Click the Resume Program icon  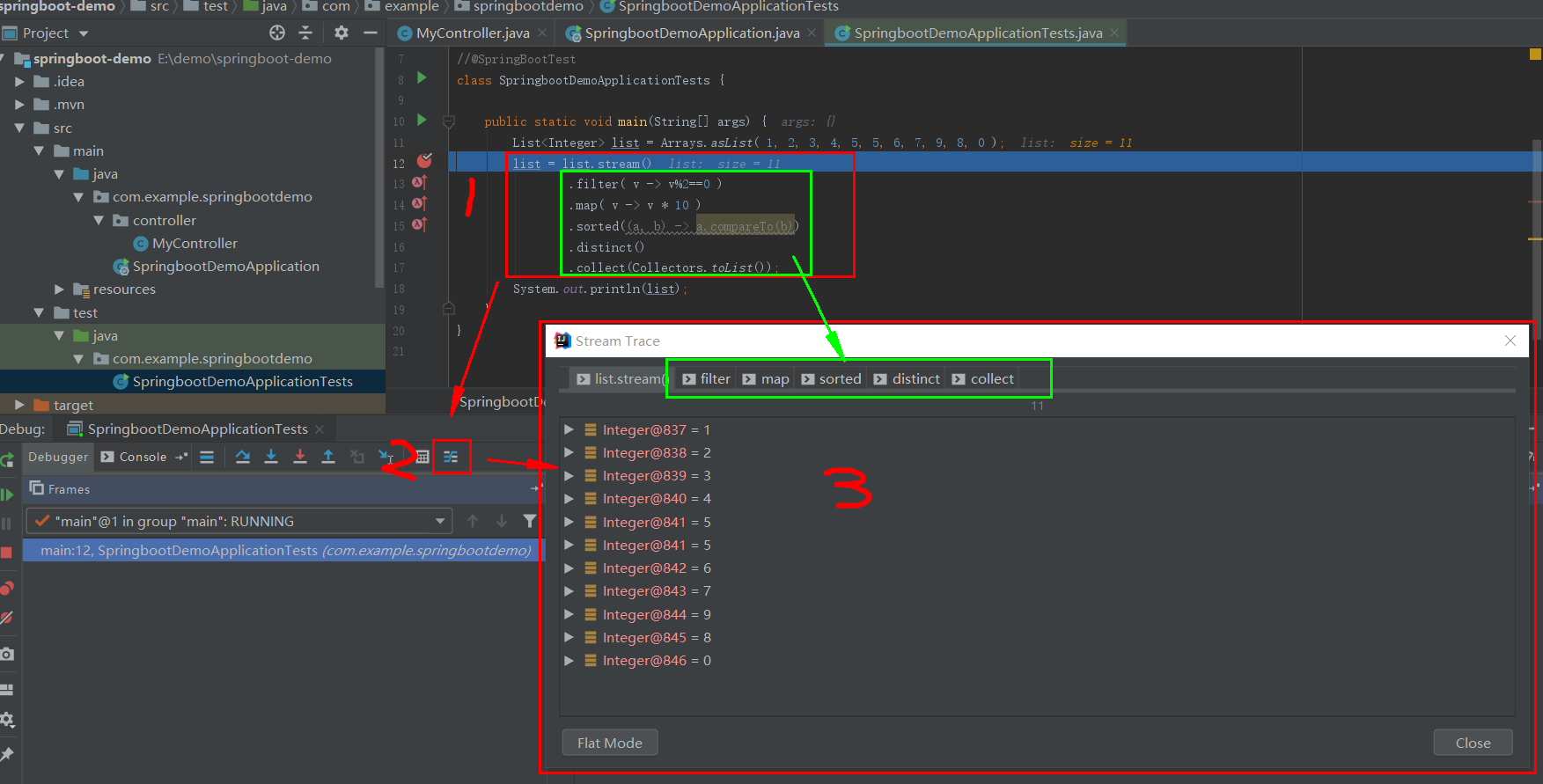tap(6, 495)
